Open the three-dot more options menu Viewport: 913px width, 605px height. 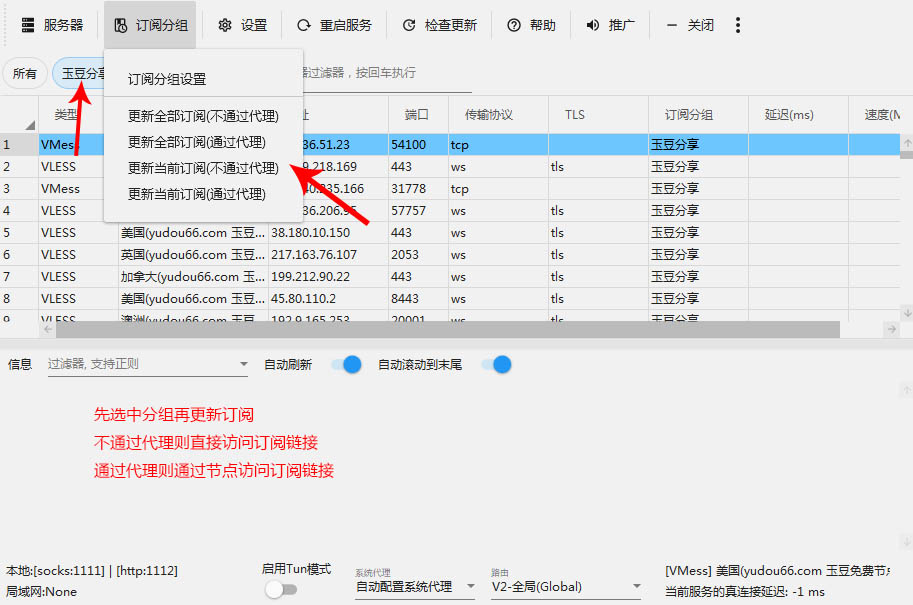coord(738,25)
